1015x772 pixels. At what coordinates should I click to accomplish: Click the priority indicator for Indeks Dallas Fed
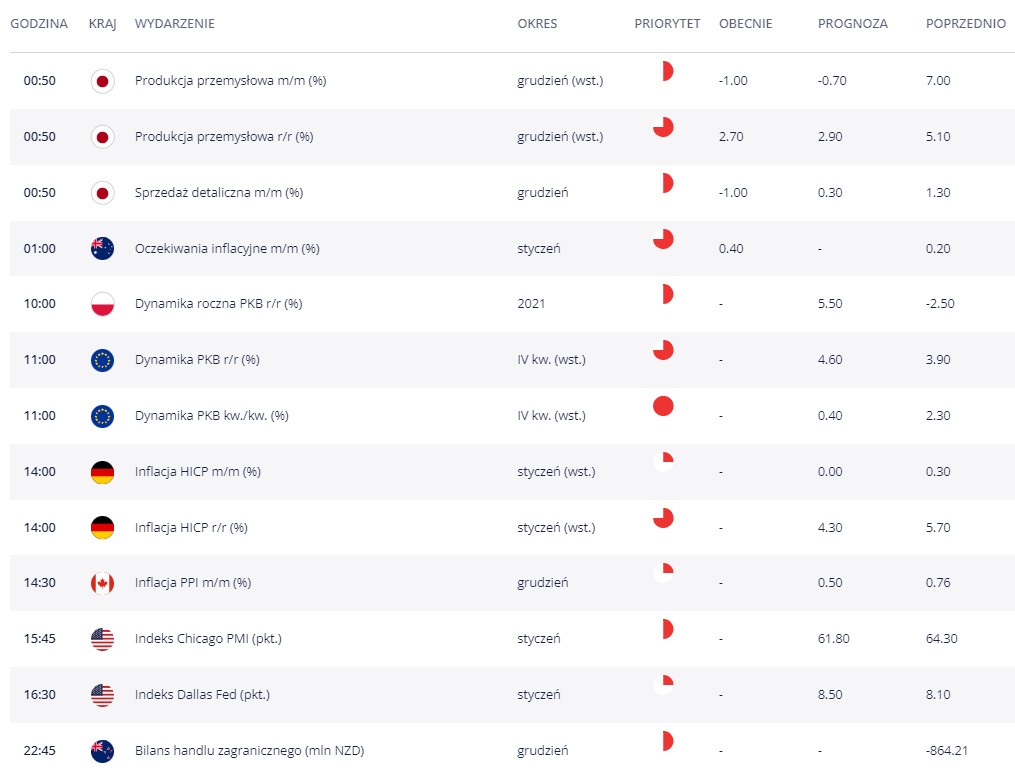[x=662, y=685]
